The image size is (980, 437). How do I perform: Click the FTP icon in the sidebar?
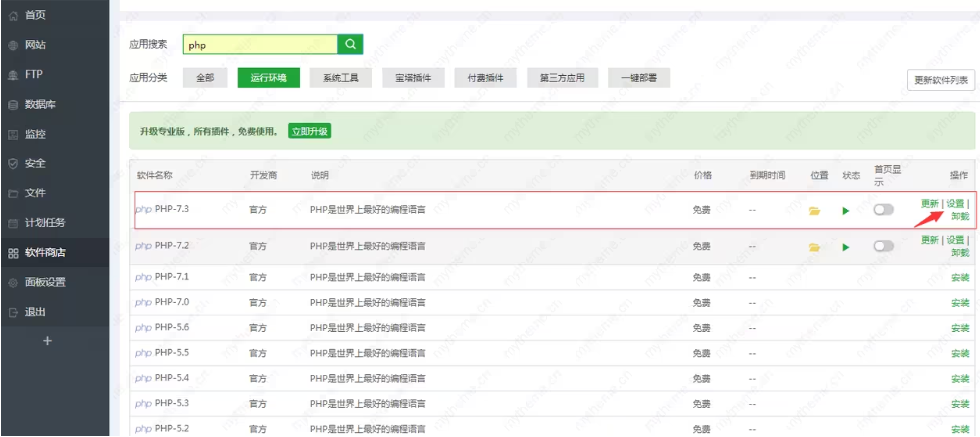click(13, 75)
